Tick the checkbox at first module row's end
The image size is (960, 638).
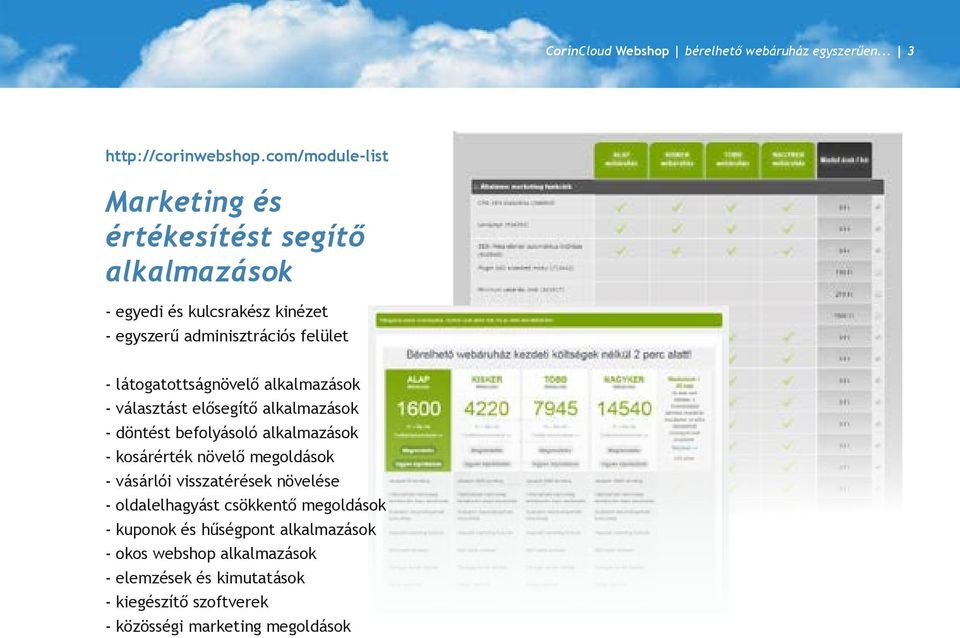coord(878,208)
